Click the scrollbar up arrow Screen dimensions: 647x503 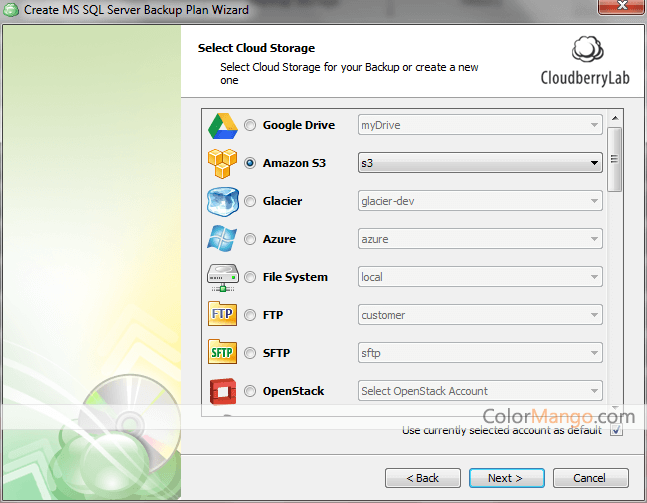pos(614,118)
